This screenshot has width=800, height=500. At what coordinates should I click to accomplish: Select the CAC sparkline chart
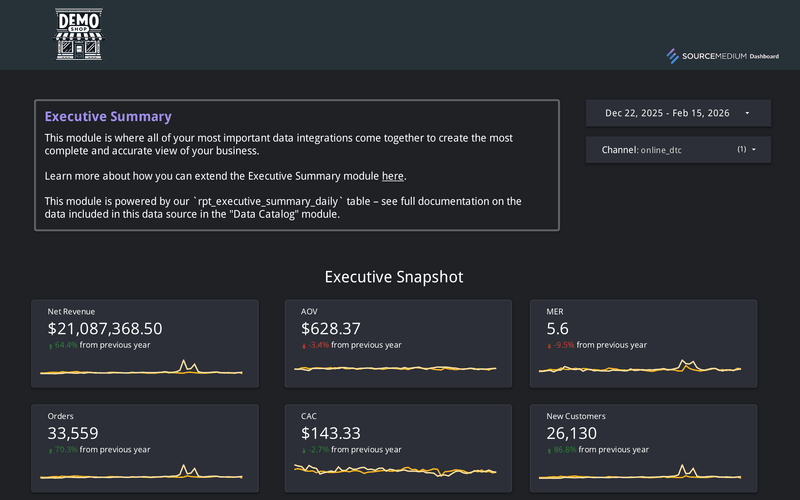click(x=397, y=469)
